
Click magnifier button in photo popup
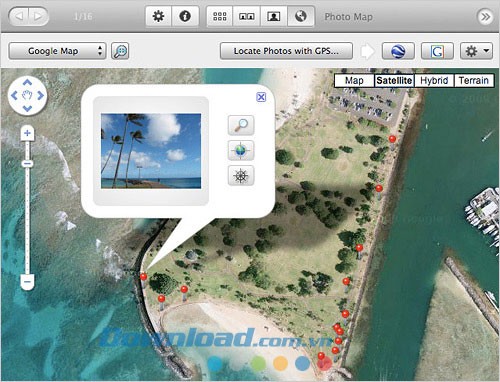click(x=241, y=125)
